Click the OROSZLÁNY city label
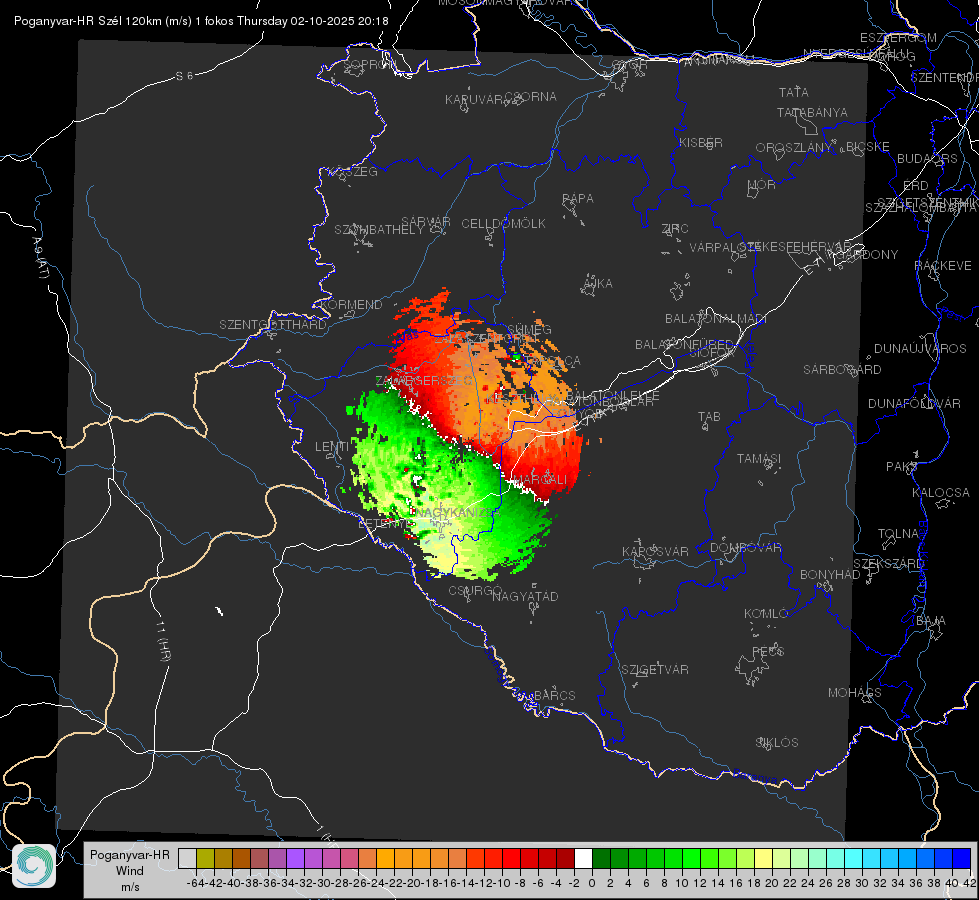Screen dimensions: 979x900 click(794, 148)
